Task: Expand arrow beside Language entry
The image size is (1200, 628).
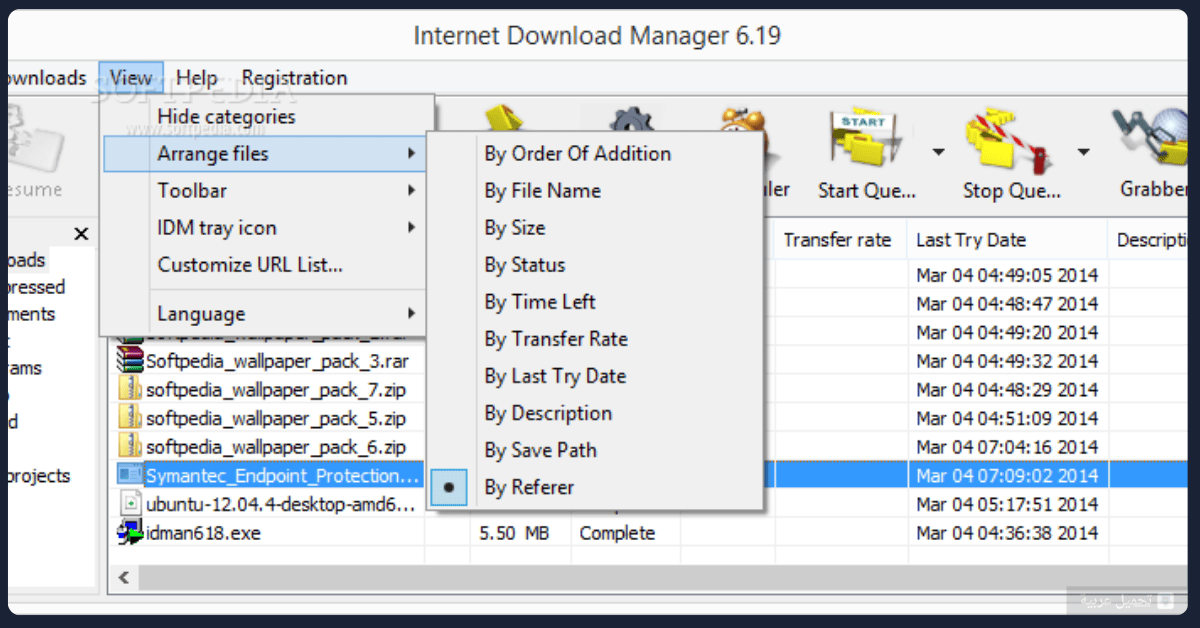Action: pyautogui.click(x=411, y=314)
